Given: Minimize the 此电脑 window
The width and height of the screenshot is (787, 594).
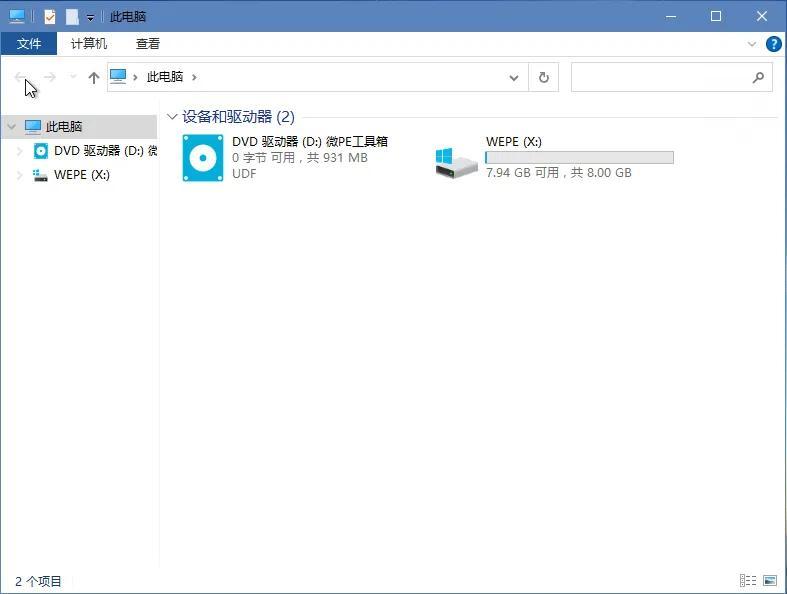Looking at the screenshot, I should tap(671, 17).
